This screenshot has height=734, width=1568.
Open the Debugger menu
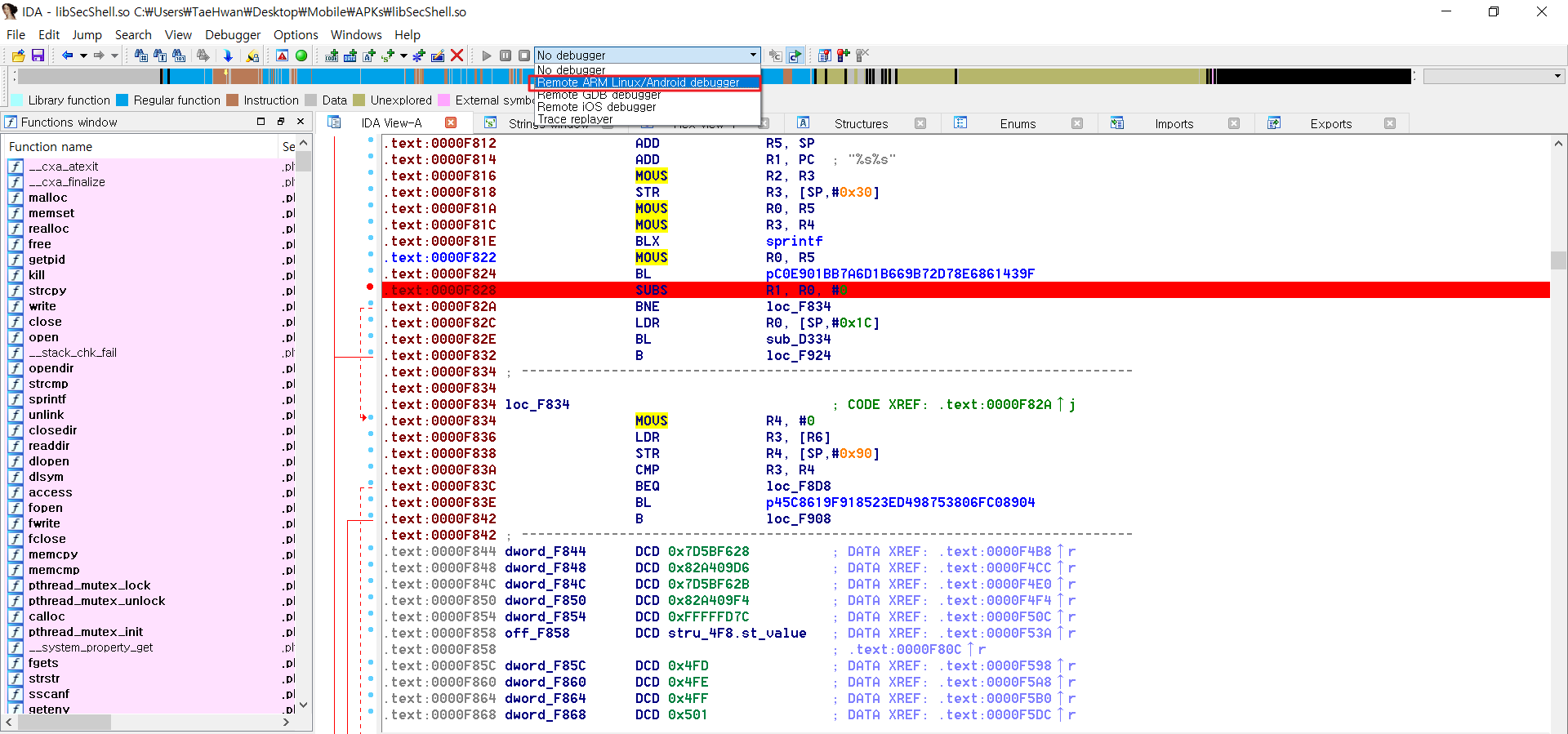233,34
